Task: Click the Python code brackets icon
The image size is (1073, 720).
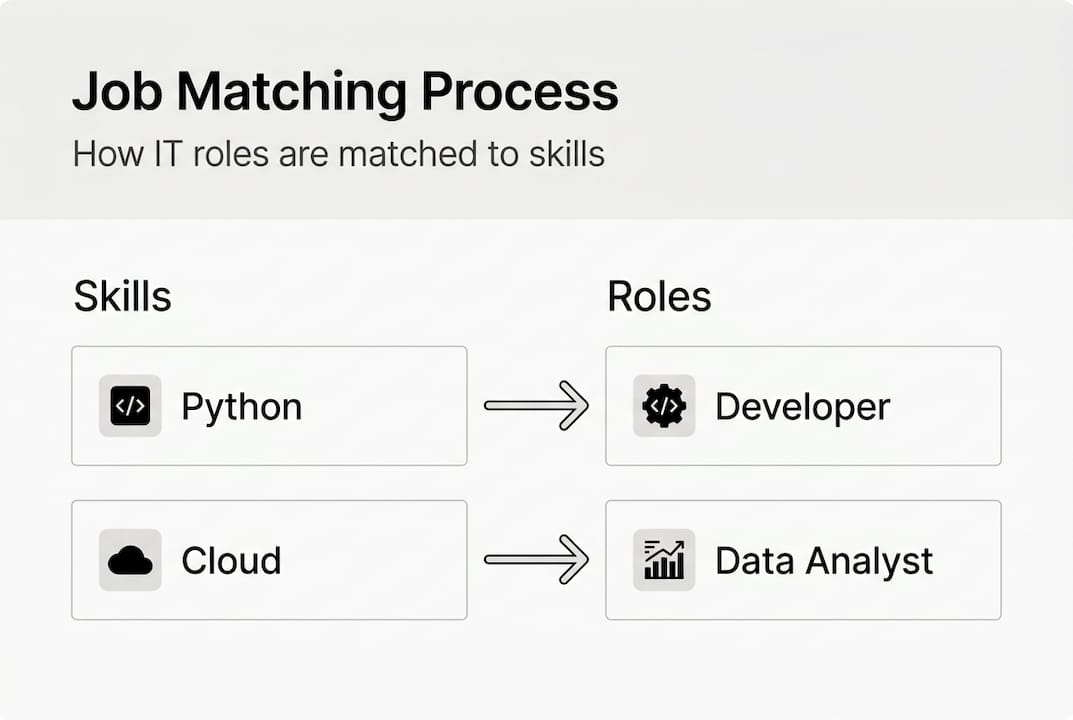Action: click(130, 406)
